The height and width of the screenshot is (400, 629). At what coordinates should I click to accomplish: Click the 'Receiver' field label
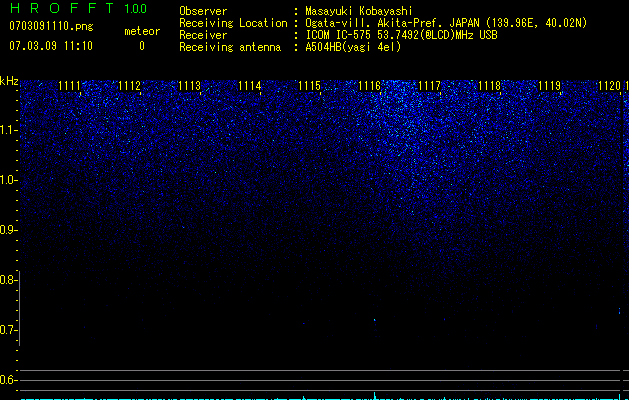[x=203, y=35]
